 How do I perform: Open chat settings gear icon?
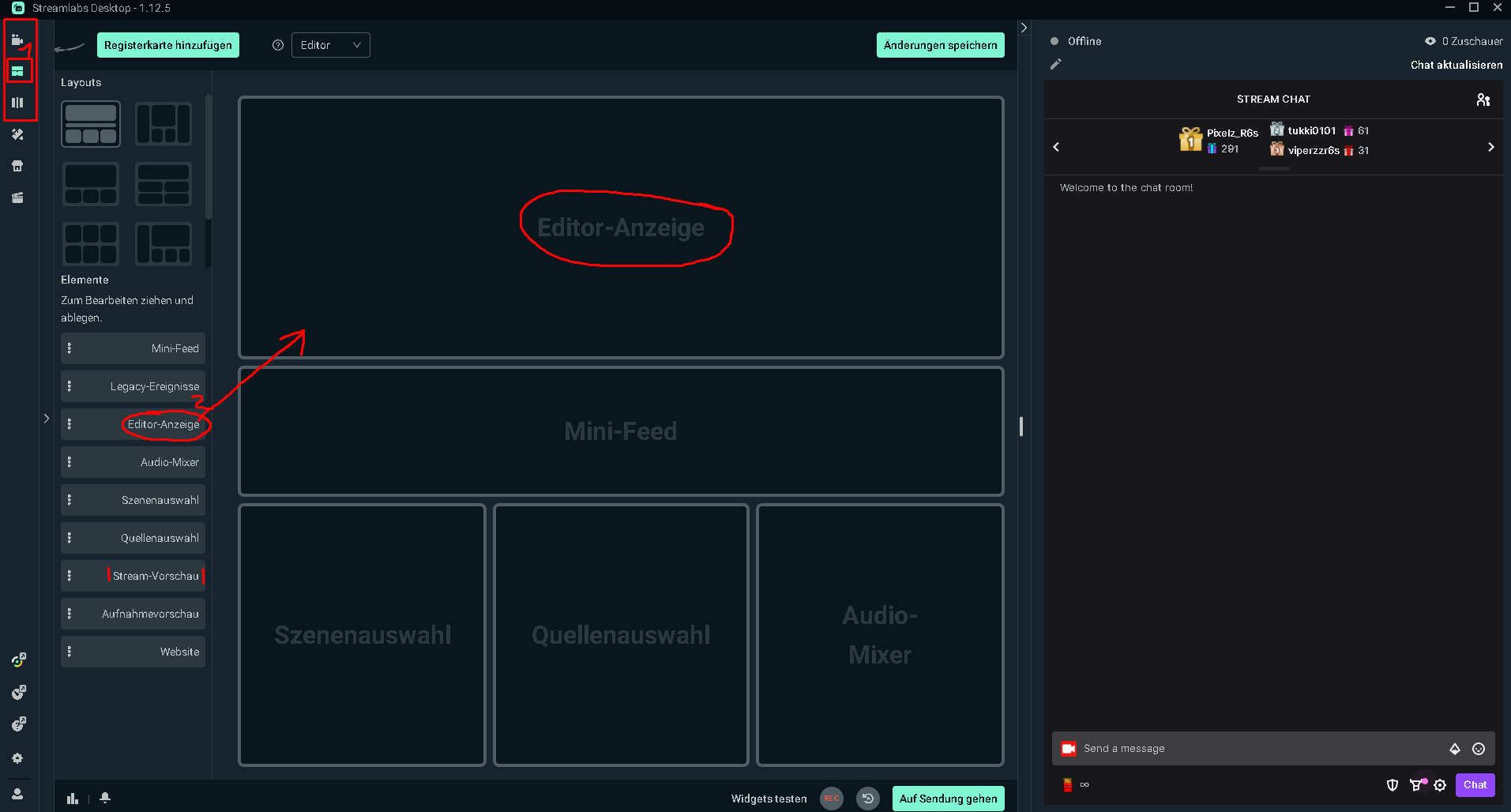point(1440,785)
